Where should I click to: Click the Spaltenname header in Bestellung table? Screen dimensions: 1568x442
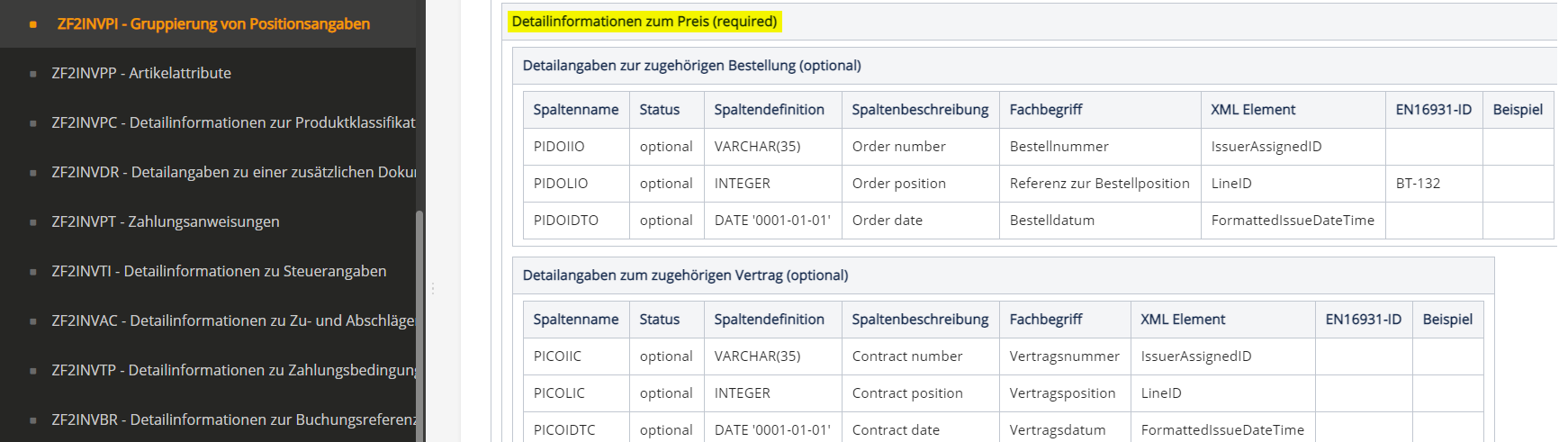pyautogui.click(x=575, y=110)
